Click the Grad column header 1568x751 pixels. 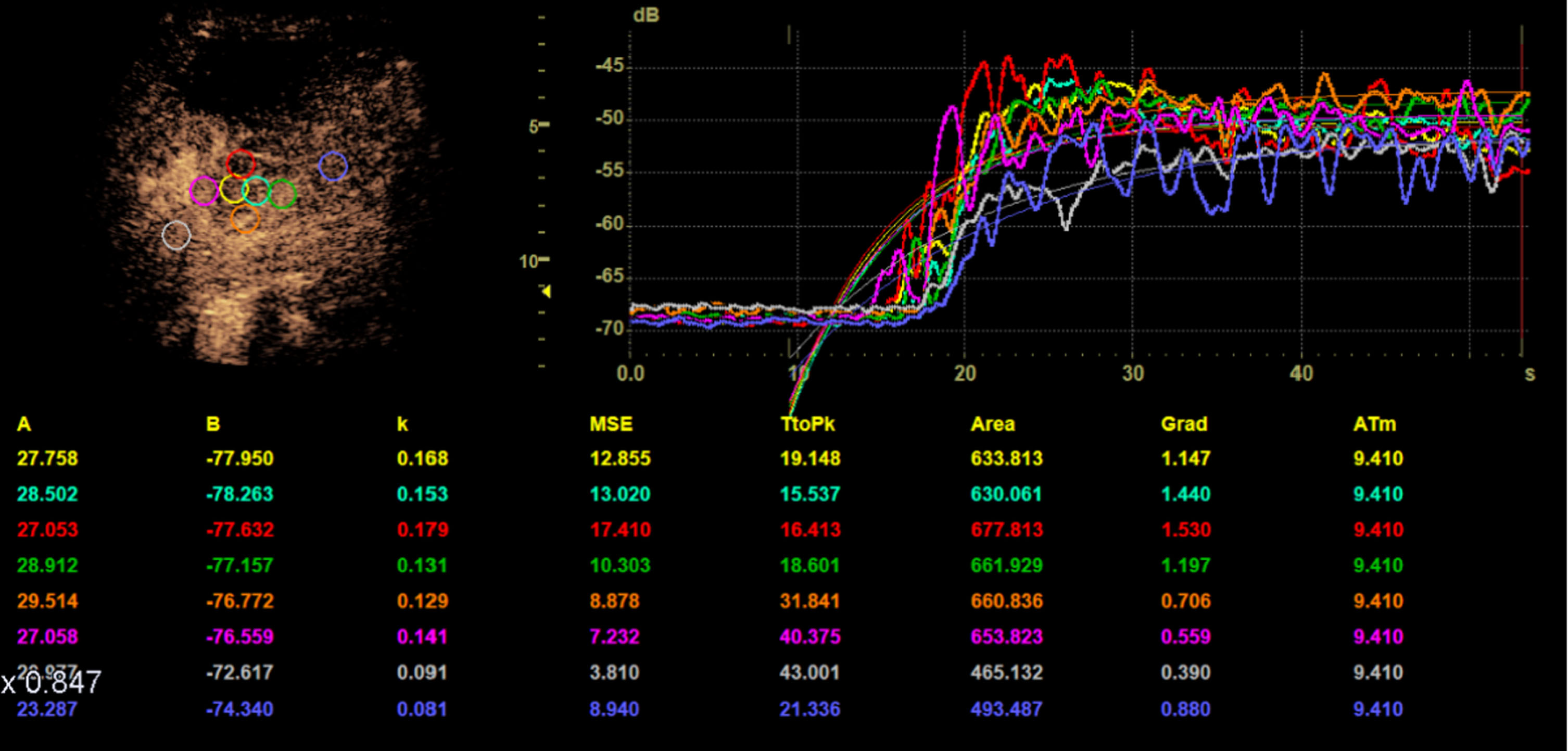click(1184, 424)
